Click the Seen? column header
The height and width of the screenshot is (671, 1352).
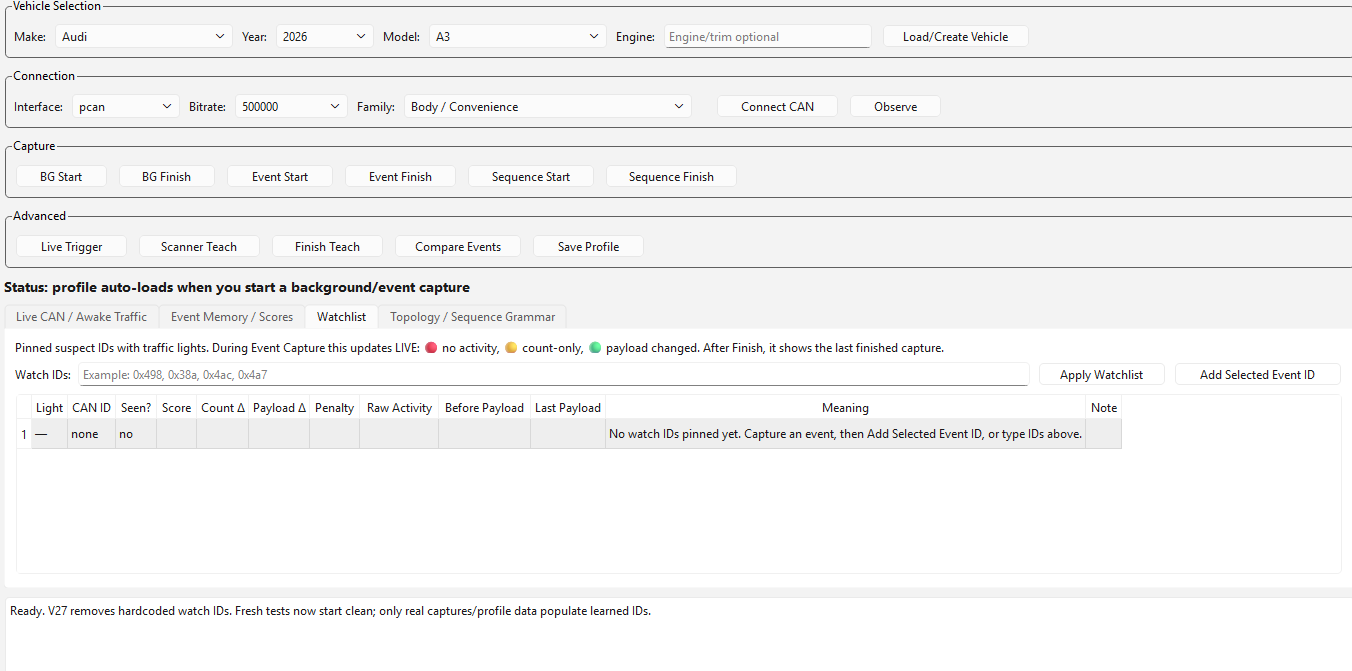pos(136,408)
